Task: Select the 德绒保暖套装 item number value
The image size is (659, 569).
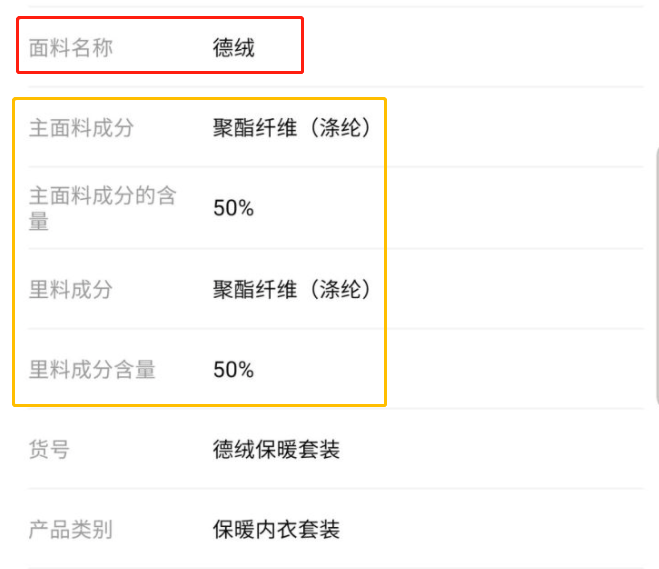Action: 276,450
